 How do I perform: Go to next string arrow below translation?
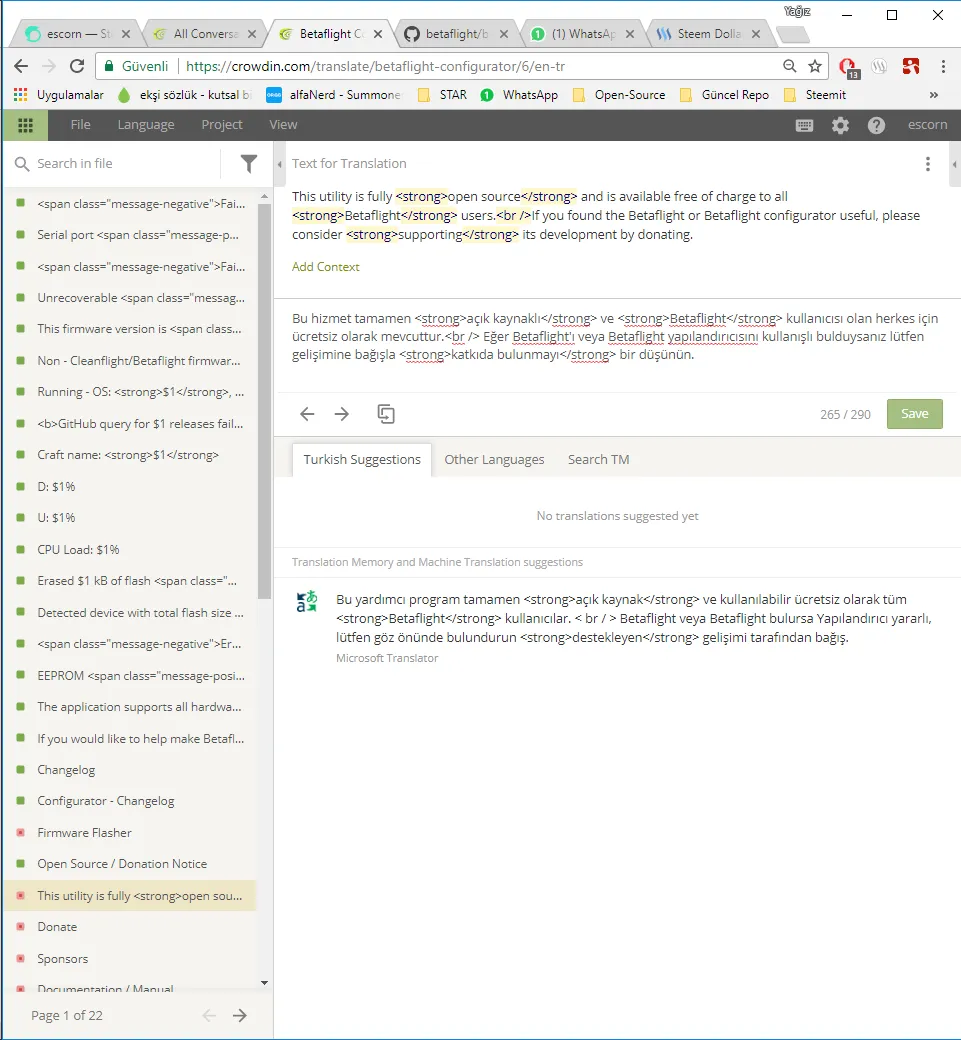click(342, 414)
